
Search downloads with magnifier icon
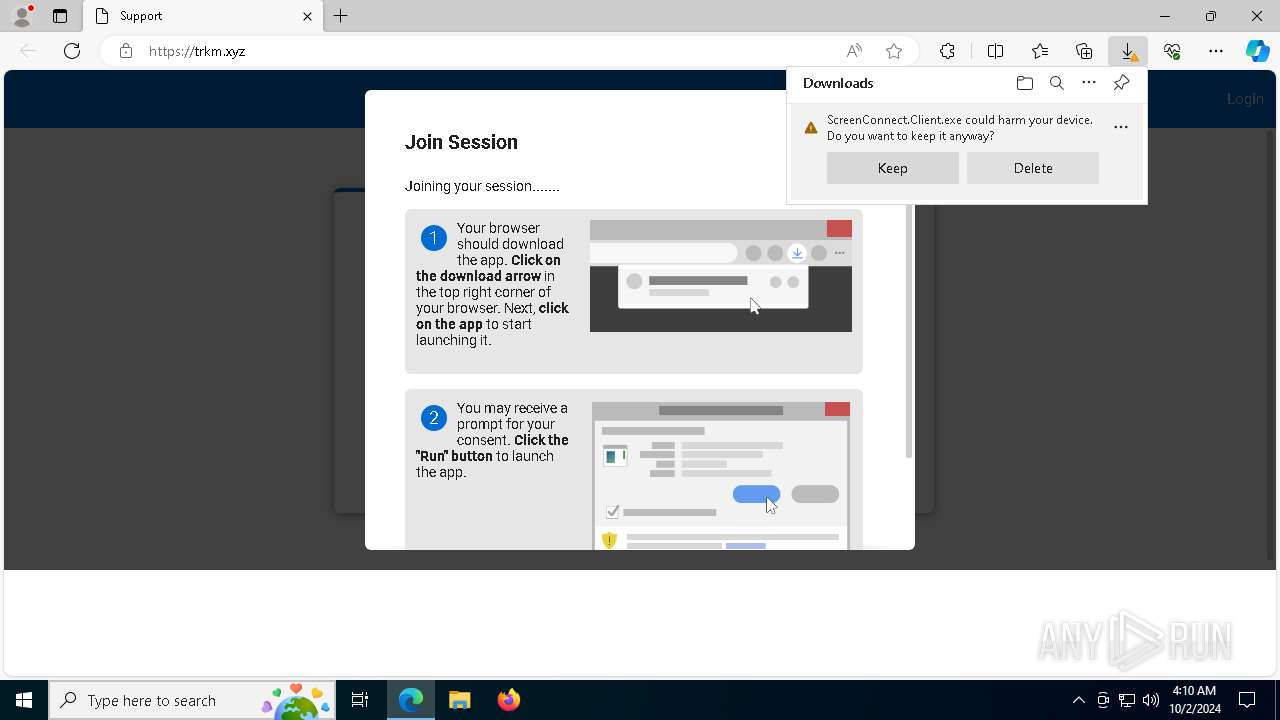(x=1057, y=83)
